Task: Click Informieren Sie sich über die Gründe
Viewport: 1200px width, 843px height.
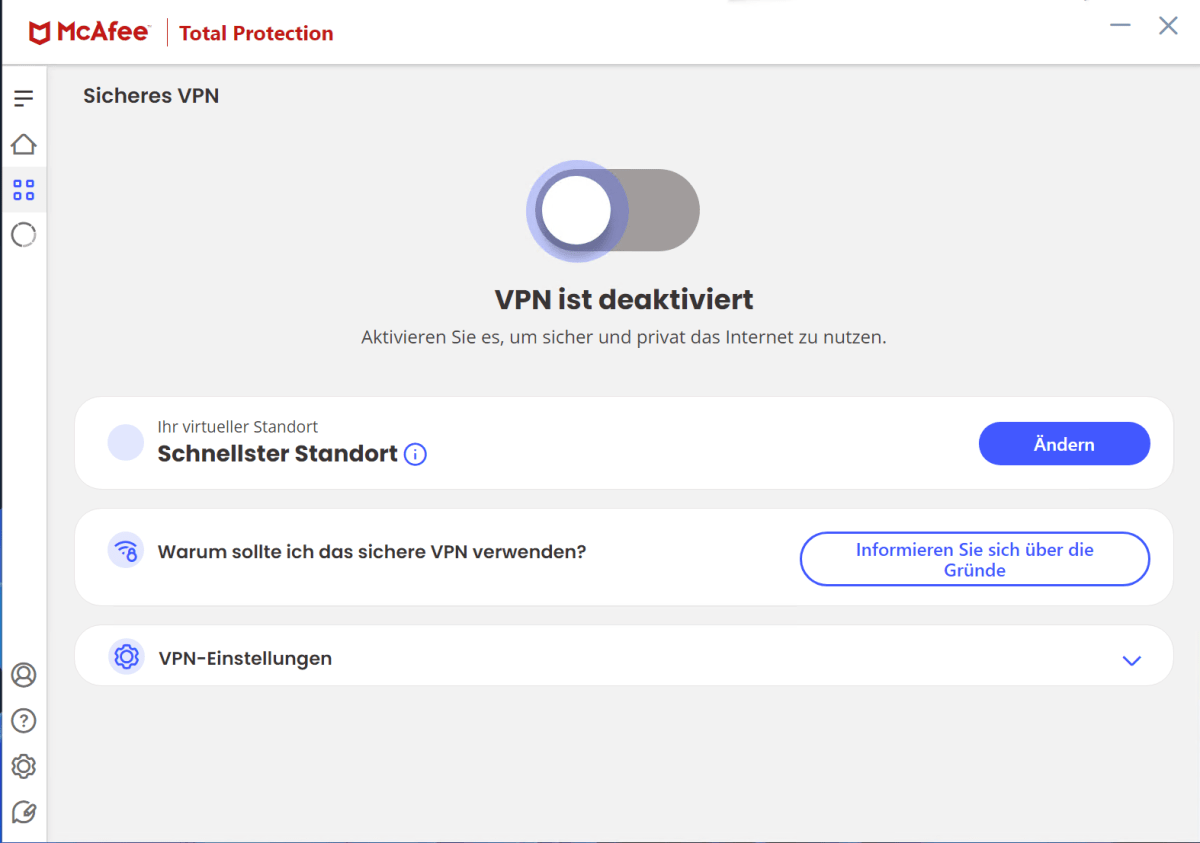Action: coord(975,559)
